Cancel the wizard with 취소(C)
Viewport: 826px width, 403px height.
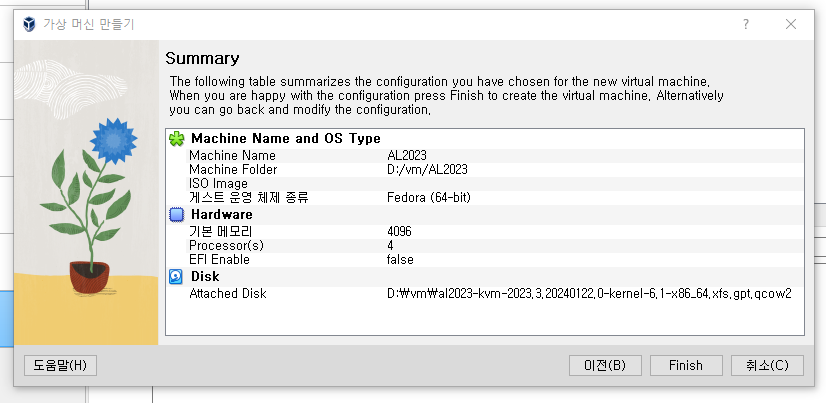767,365
